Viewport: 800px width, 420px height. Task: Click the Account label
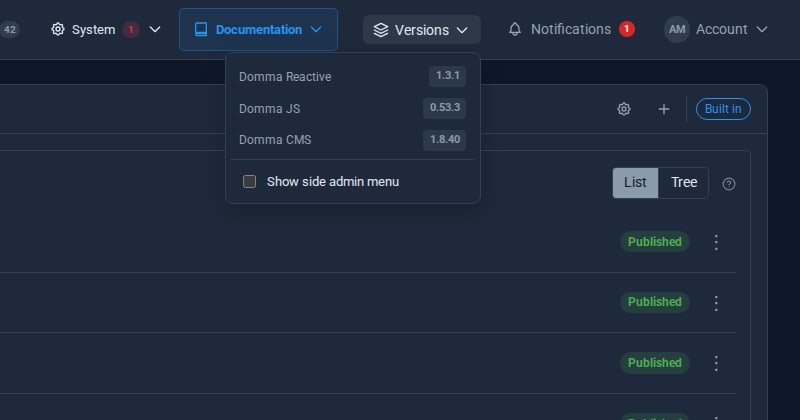721,29
